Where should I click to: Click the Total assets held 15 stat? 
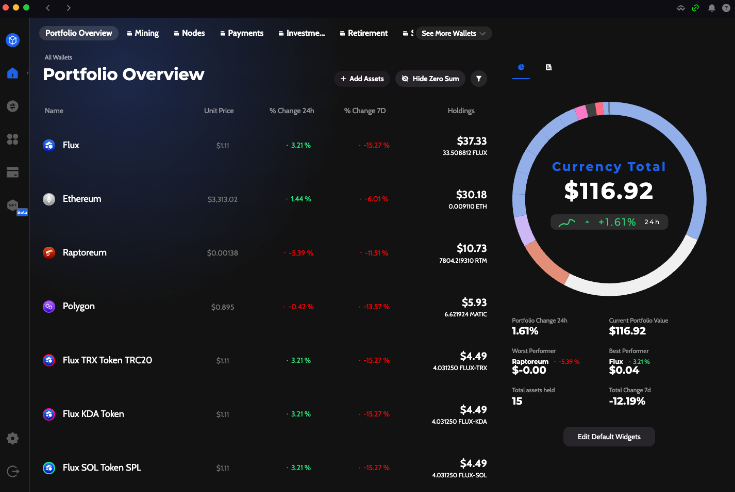coord(533,396)
